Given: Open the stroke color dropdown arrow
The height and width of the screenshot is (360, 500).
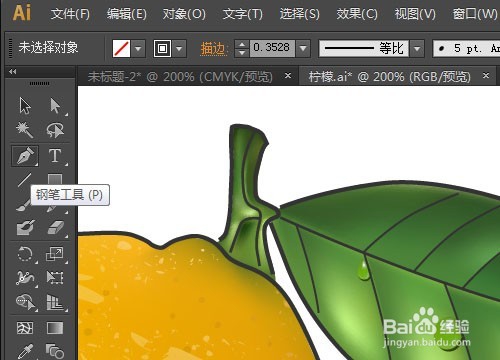Looking at the screenshot, I should (179, 49).
